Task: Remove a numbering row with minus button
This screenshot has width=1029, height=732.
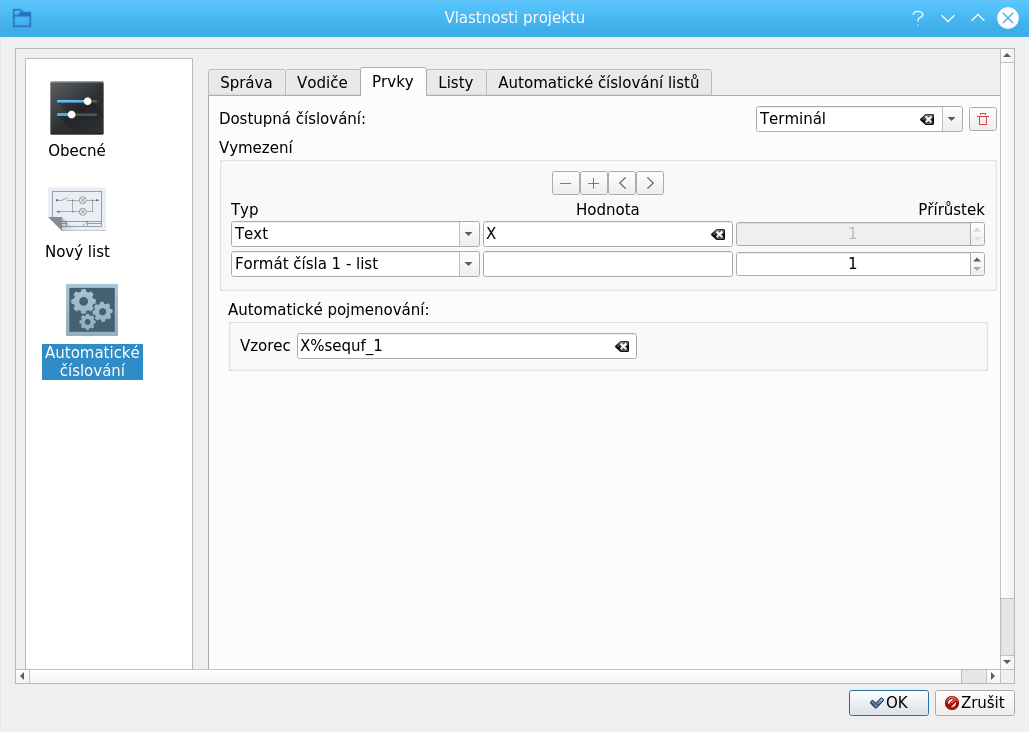Action: [566, 183]
